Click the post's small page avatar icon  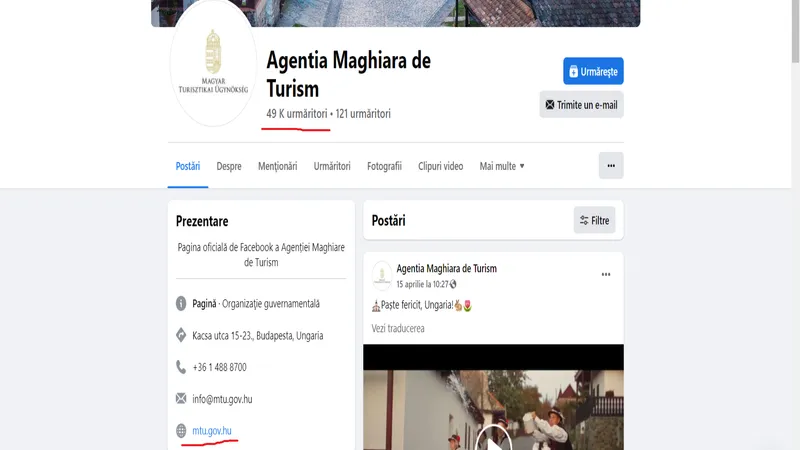coord(382,275)
